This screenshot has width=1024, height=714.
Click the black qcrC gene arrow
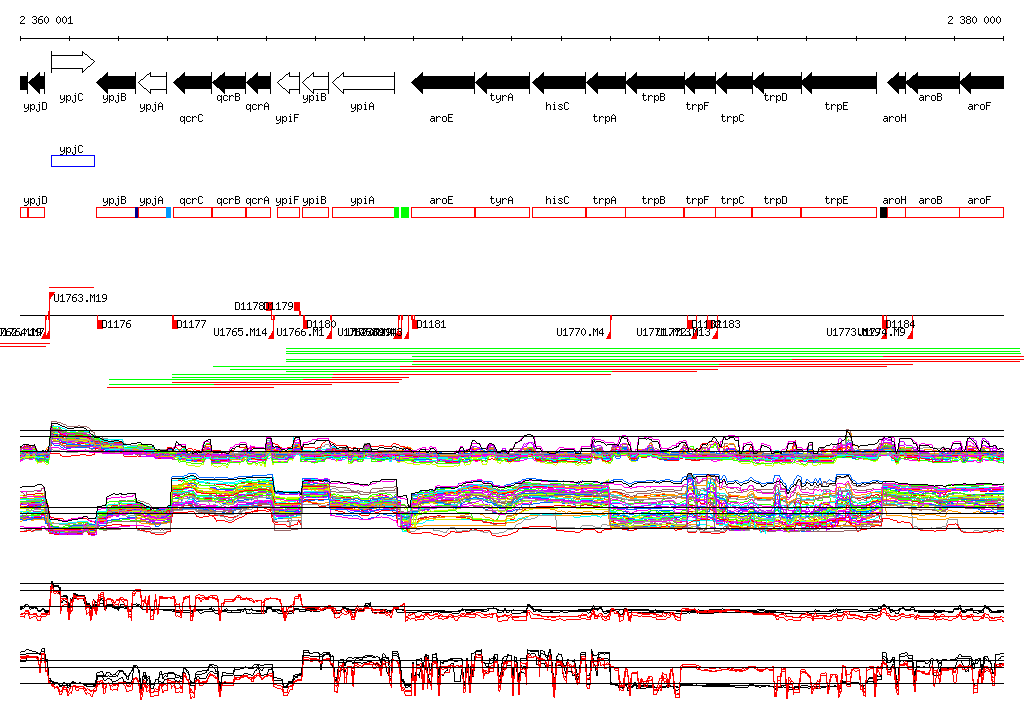coord(192,82)
